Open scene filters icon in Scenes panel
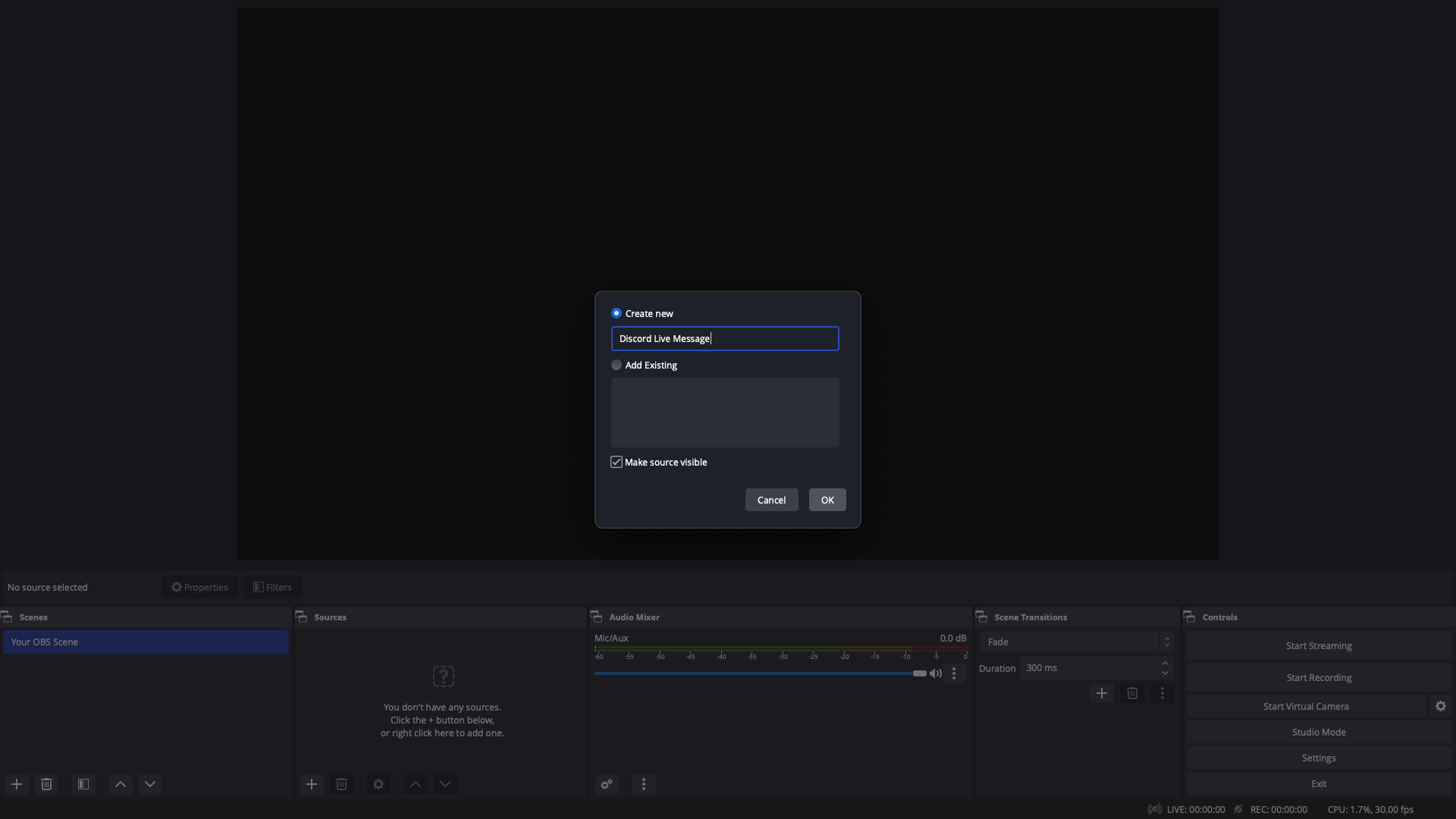The width and height of the screenshot is (1456, 819). 83,784
